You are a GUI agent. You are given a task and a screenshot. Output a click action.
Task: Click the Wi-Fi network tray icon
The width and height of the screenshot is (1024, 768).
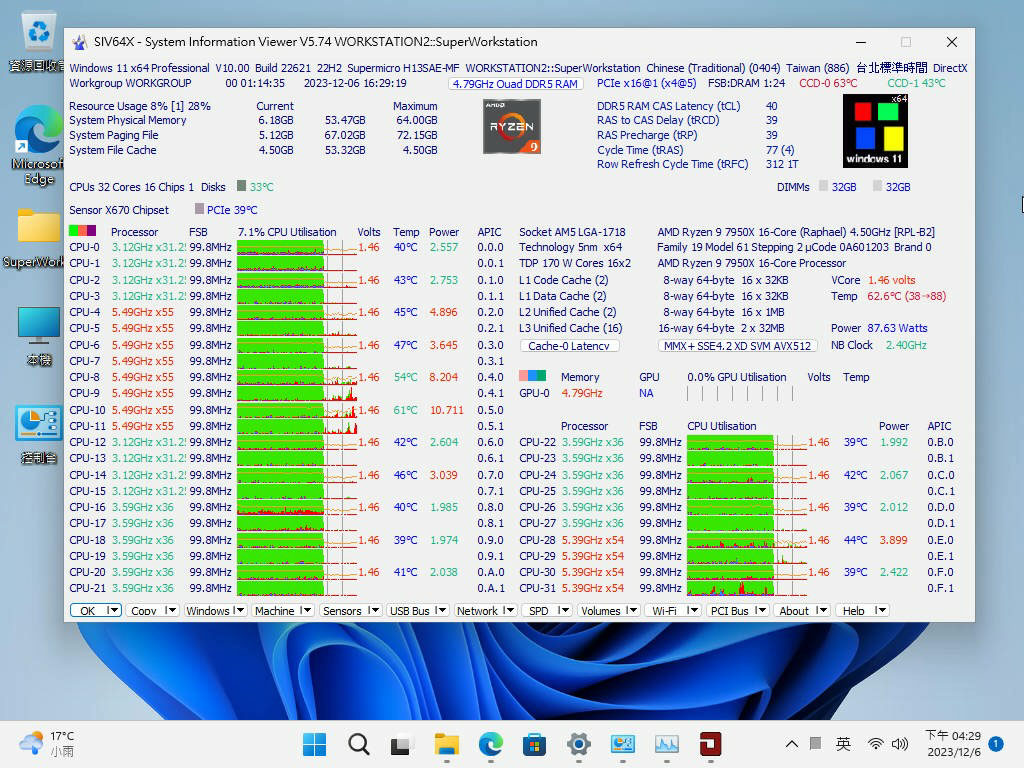tap(876, 744)
